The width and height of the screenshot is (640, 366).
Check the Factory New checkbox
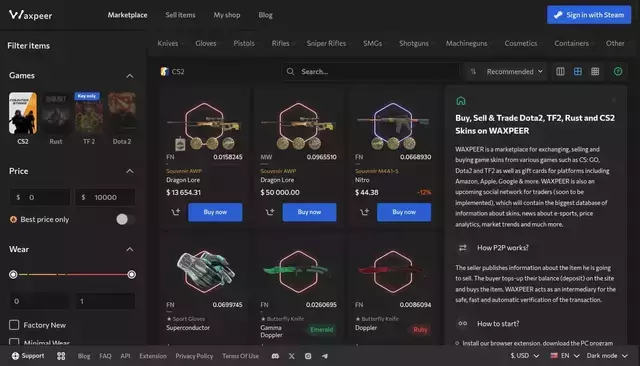(x=14, y=325)
